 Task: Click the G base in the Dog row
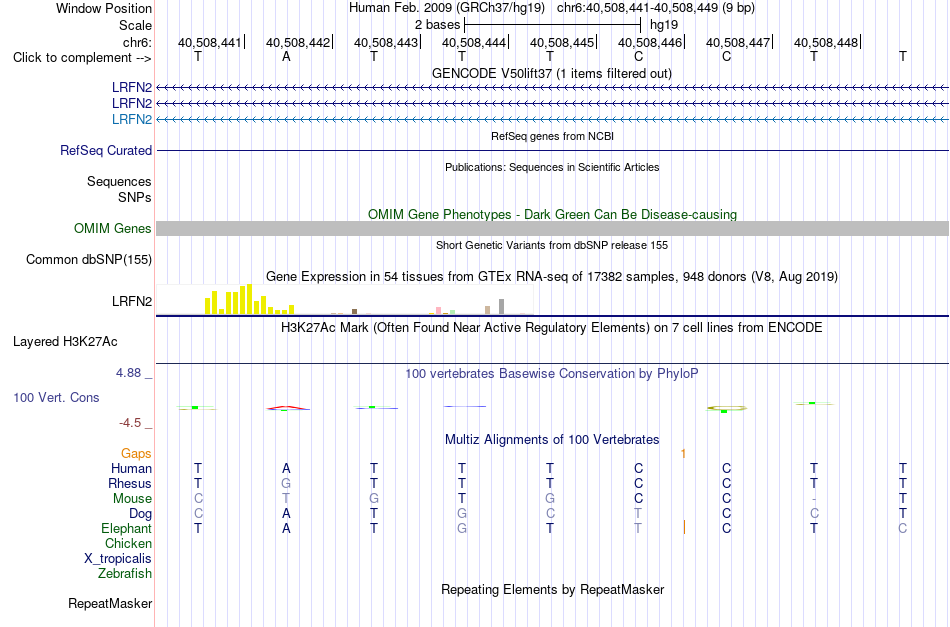pos(462,514)
